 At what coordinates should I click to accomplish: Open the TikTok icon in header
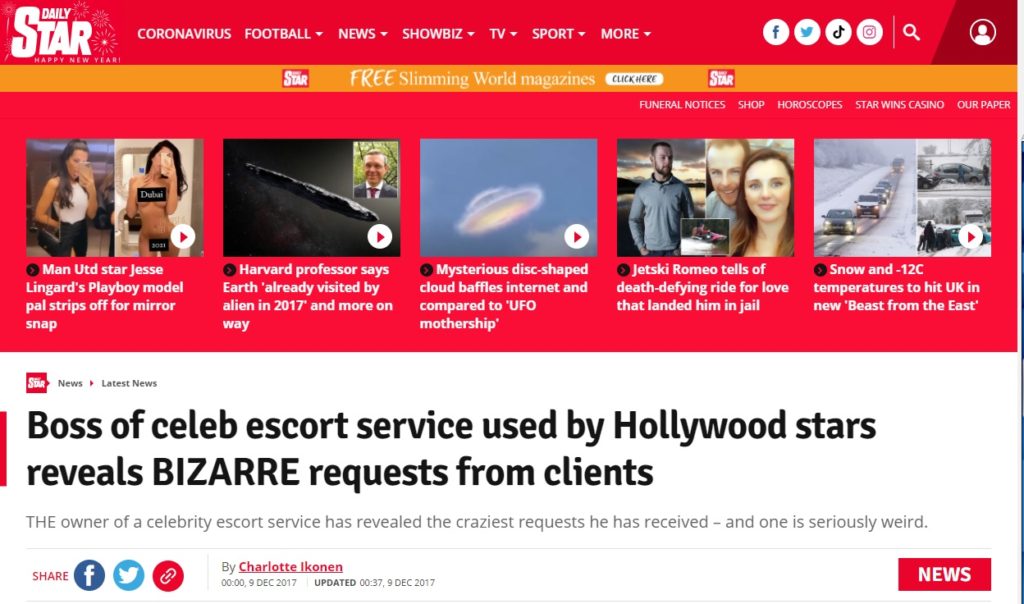tap(838, 32)
